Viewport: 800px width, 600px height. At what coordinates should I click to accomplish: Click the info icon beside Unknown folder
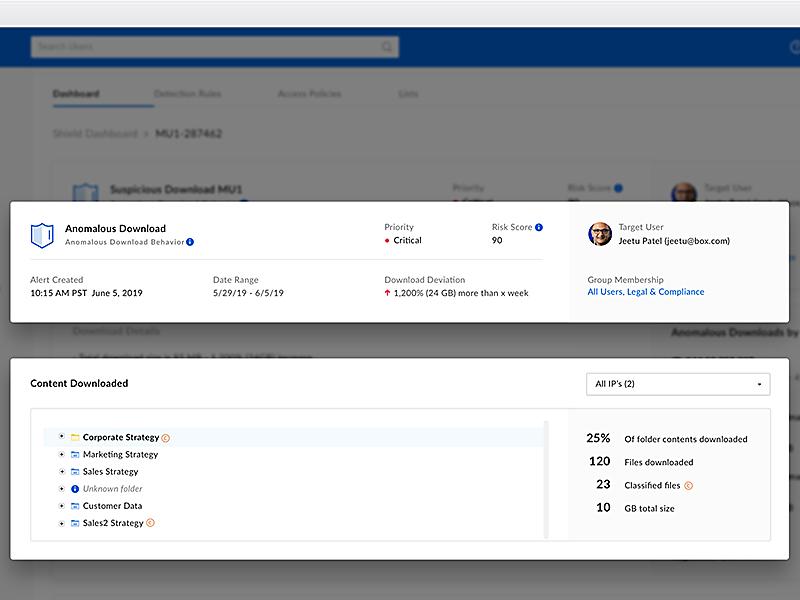click(x=75, y=489)
